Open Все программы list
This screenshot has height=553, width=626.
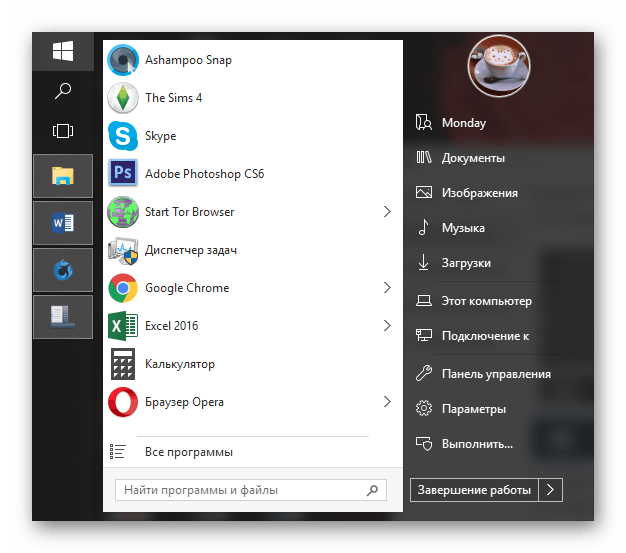point(188,452)
